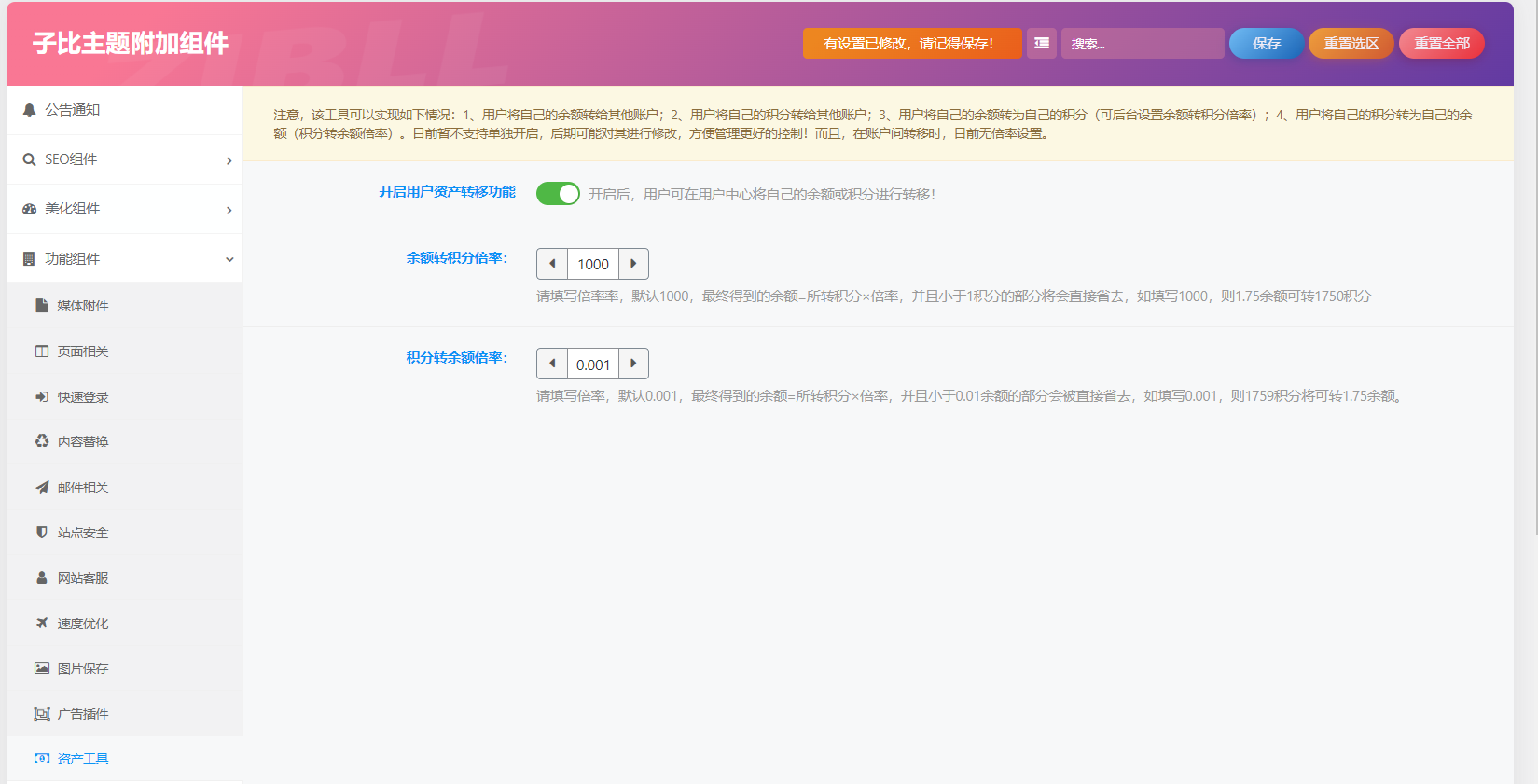This screenshot has height=784, width=1538.
Task: Open the SEO组件 menu section
Action: [125, 159]
